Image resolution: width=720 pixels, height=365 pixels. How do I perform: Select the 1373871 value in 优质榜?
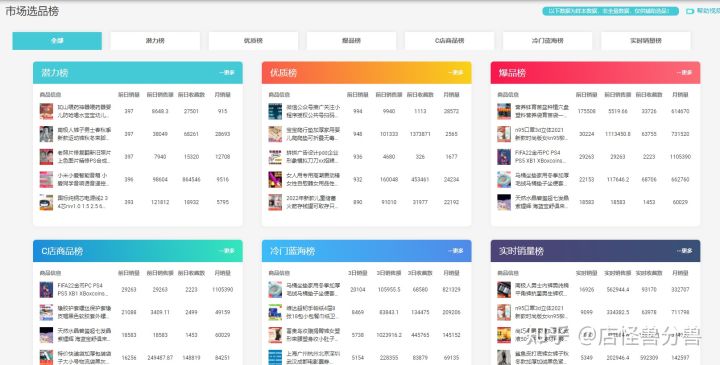[420, 134]
